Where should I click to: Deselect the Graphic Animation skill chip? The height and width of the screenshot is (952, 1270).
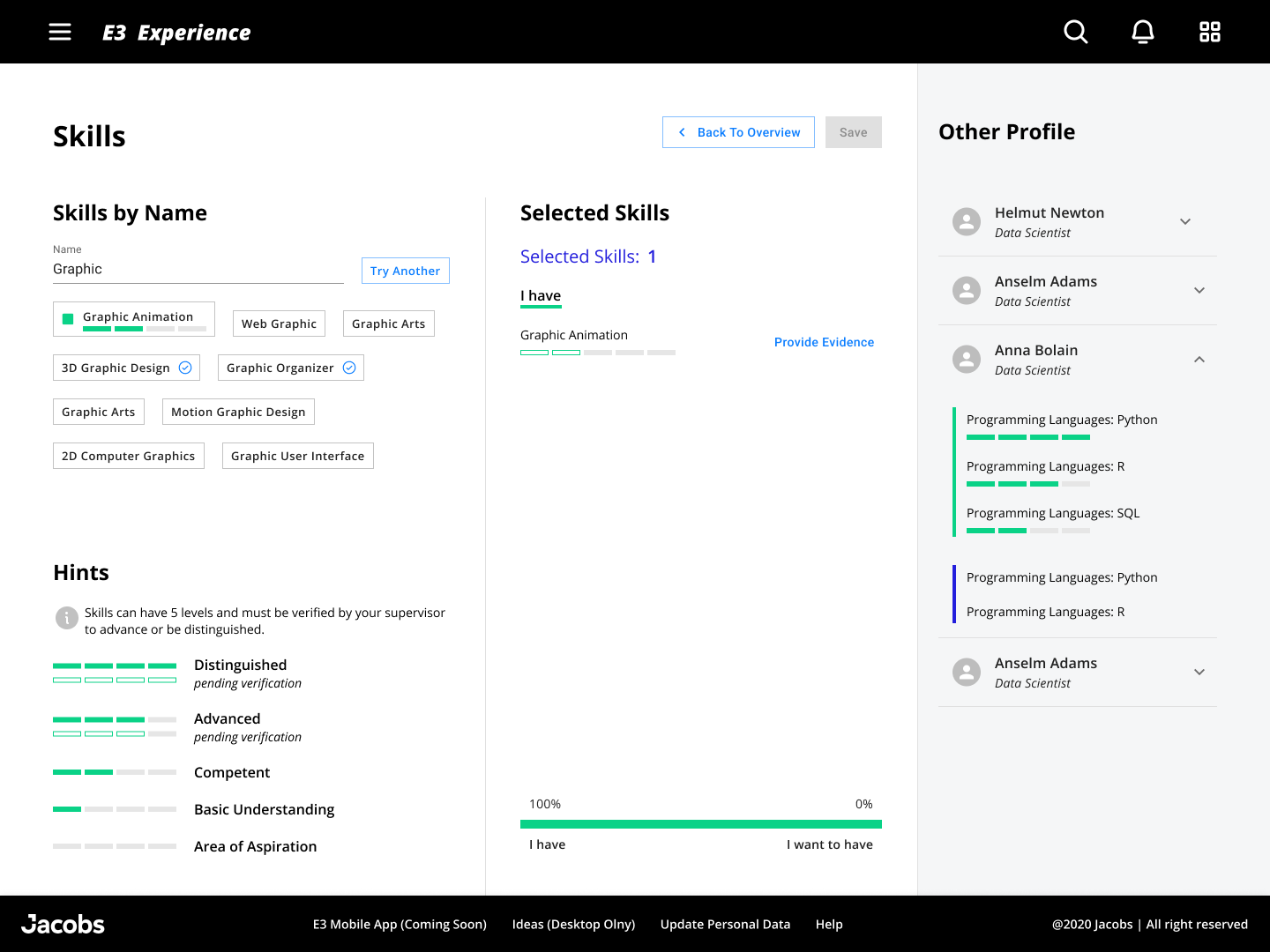click(134, 319)
